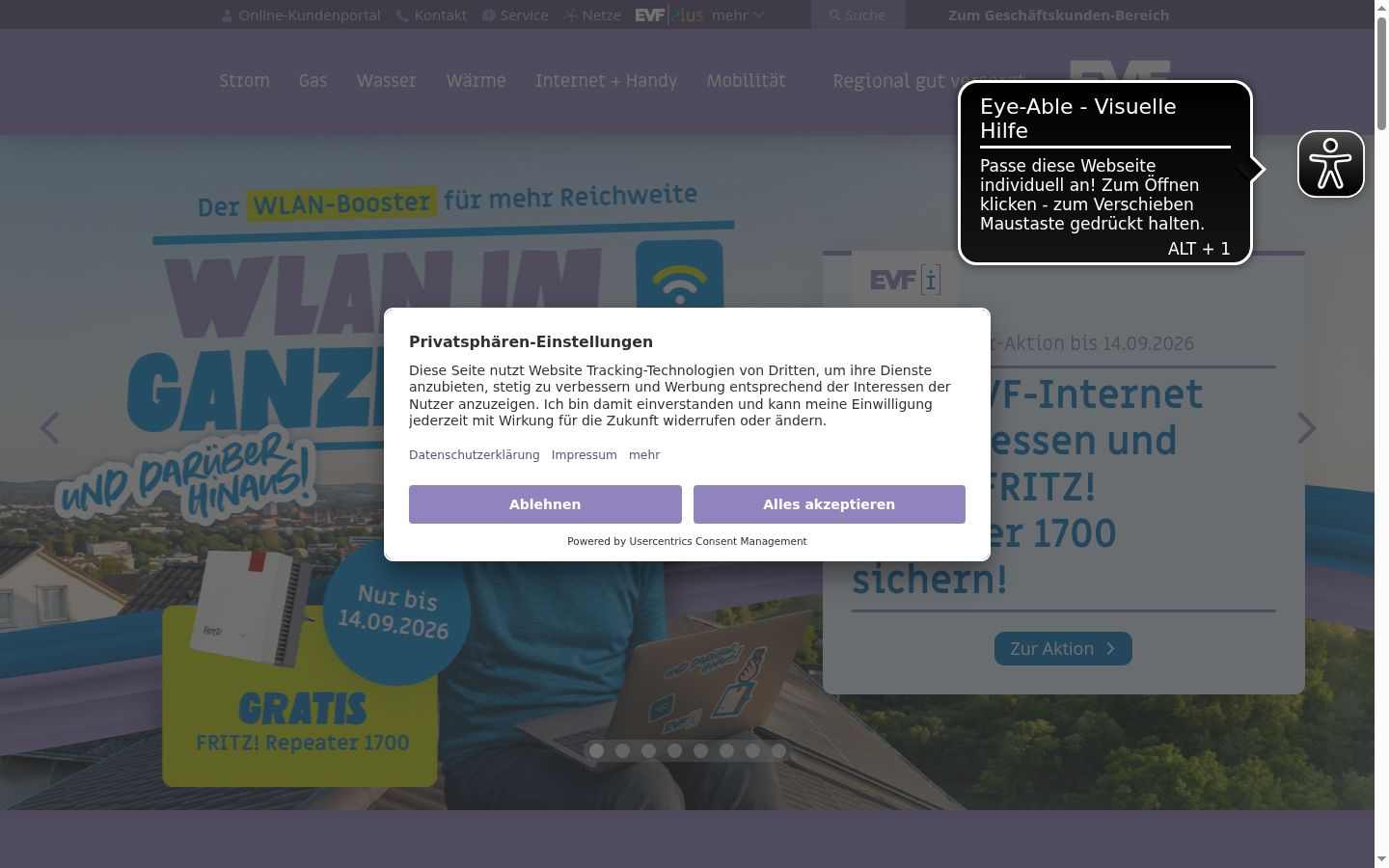Select the third carousel dot
Viewport: 1389px width, 868px height.
point(648,750)
